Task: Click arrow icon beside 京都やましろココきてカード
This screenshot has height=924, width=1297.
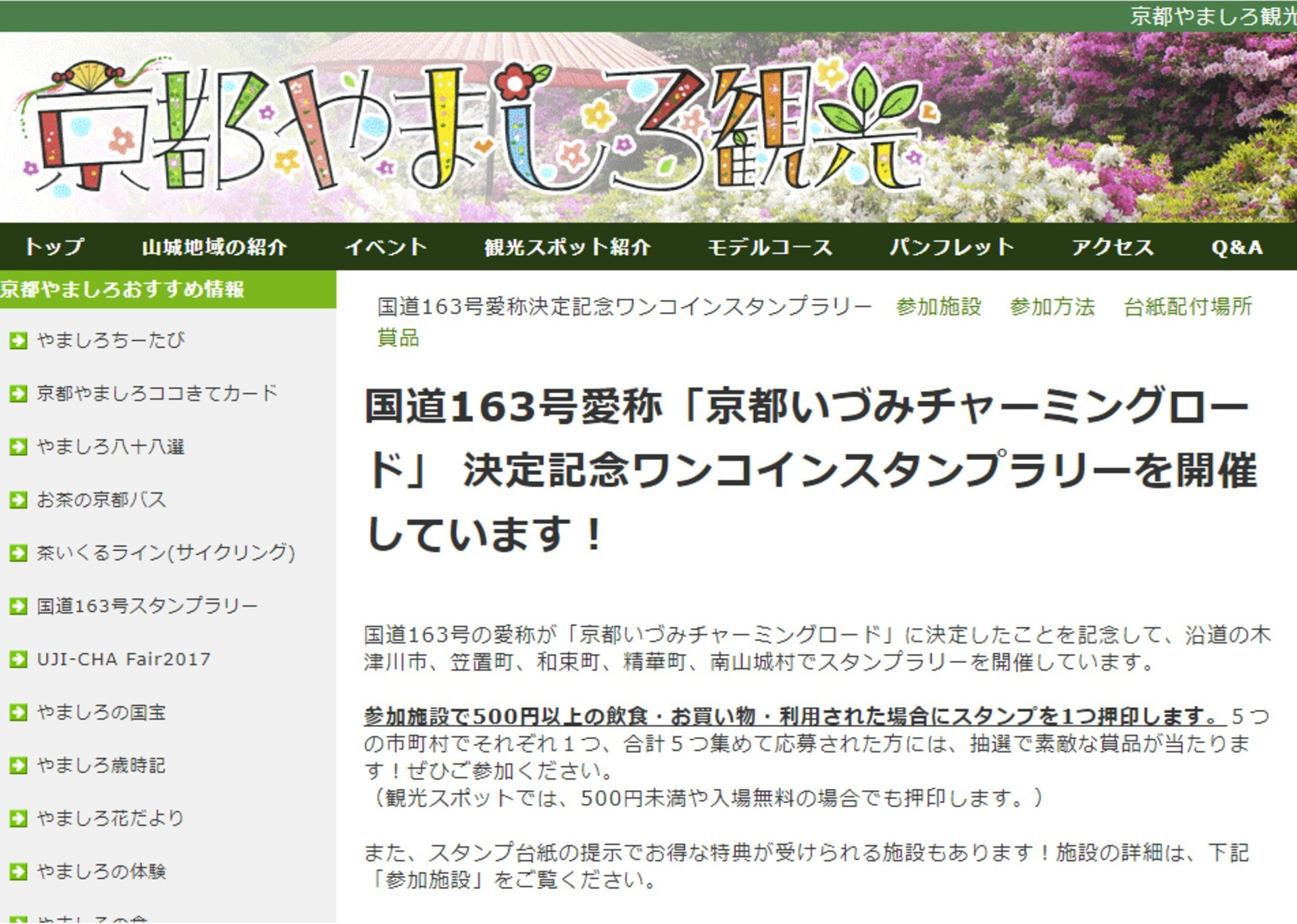Action: 18,394
